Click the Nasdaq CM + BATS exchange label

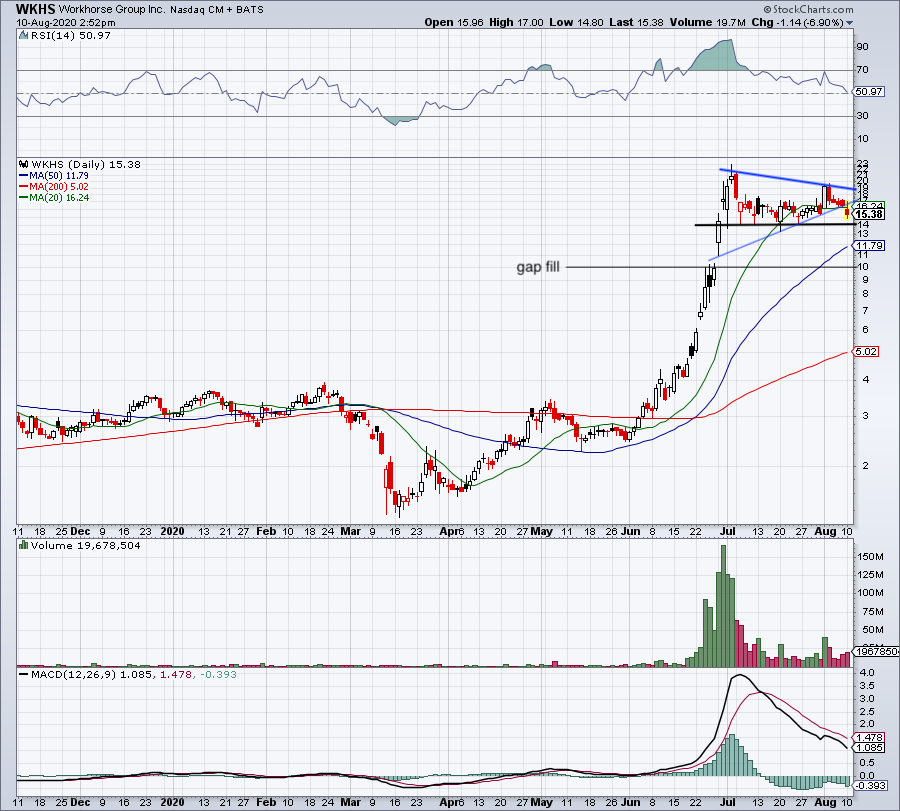(217, 10)
